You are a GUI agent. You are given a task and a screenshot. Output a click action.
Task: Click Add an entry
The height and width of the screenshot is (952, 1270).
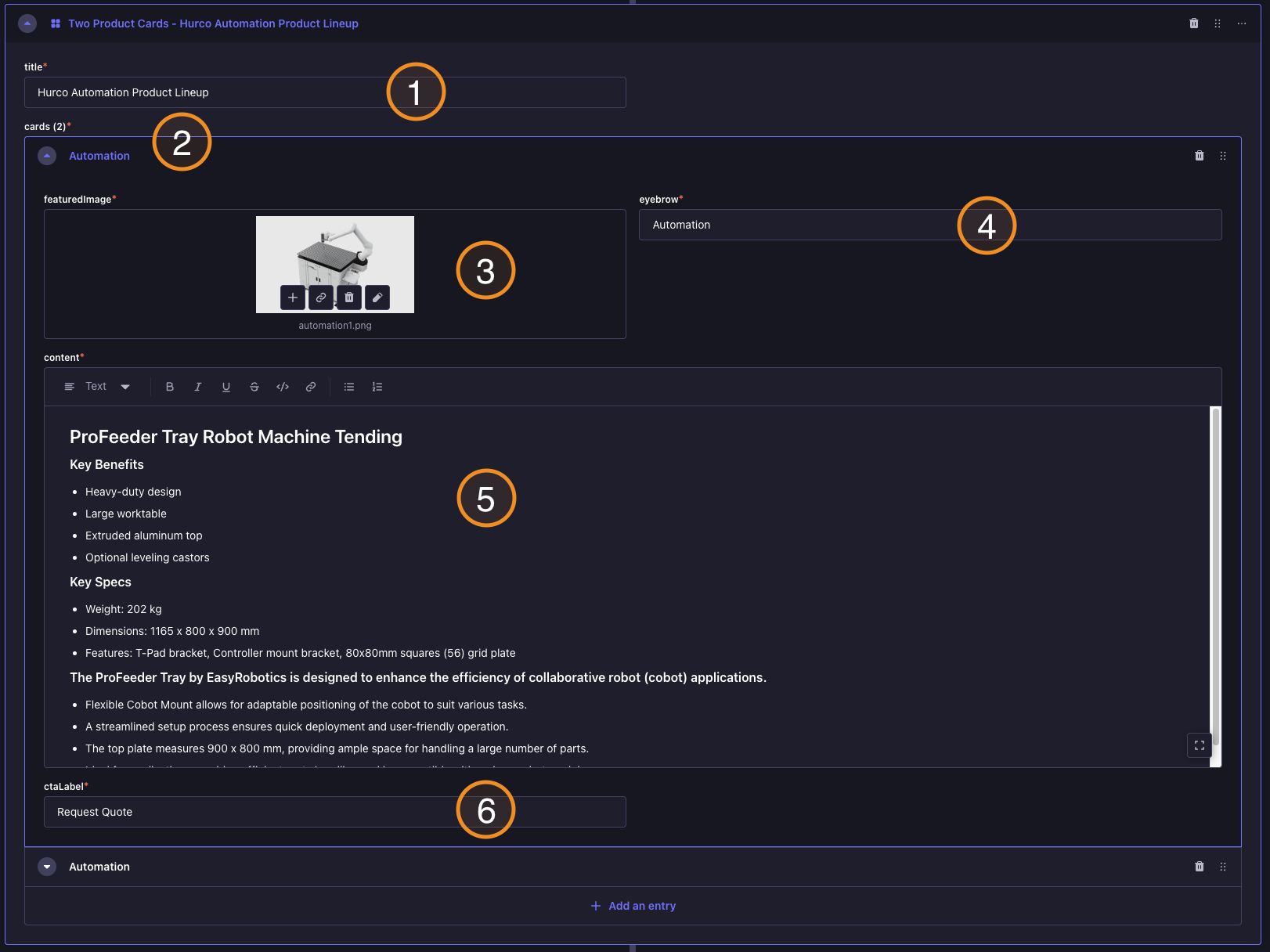point(633,906)
